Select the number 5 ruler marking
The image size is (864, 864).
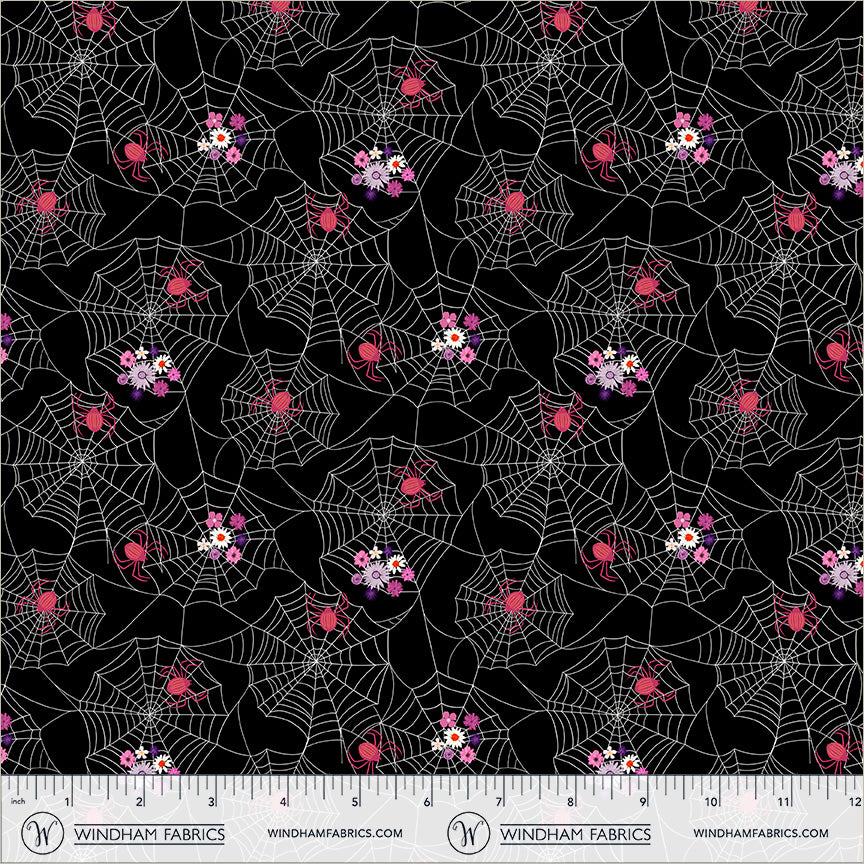click(x=355, y=801)
